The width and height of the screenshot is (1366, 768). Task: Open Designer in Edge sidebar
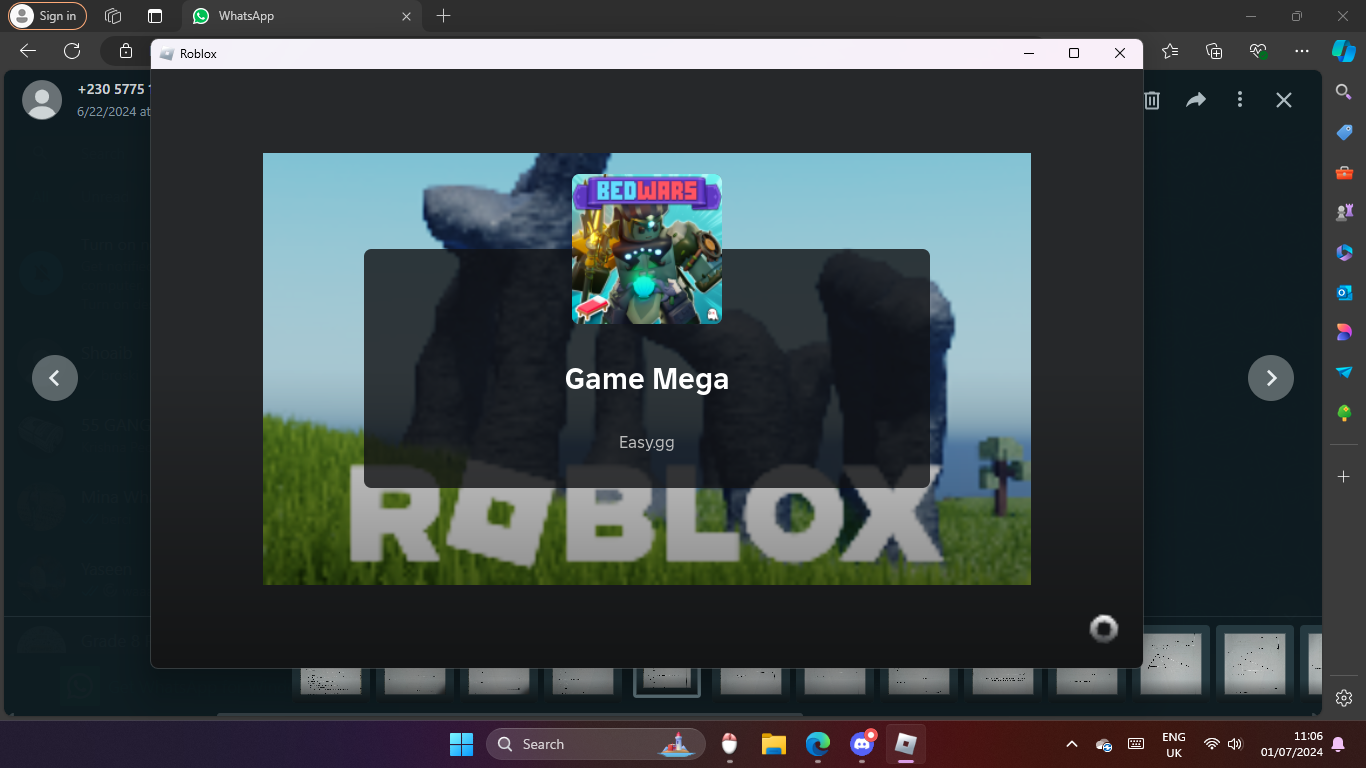click(x=1344, y=332)
